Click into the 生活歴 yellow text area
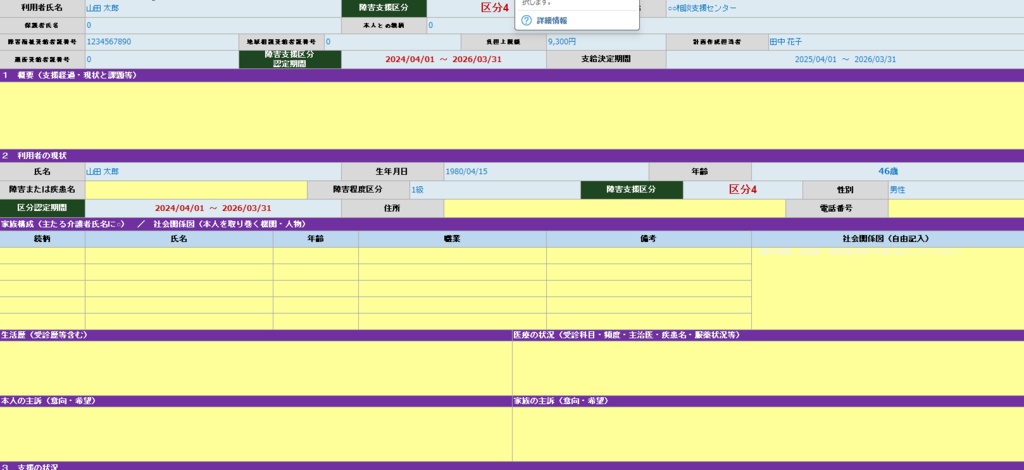The image size is (1024, 470). pyautogui.click(x=256, y=368)
